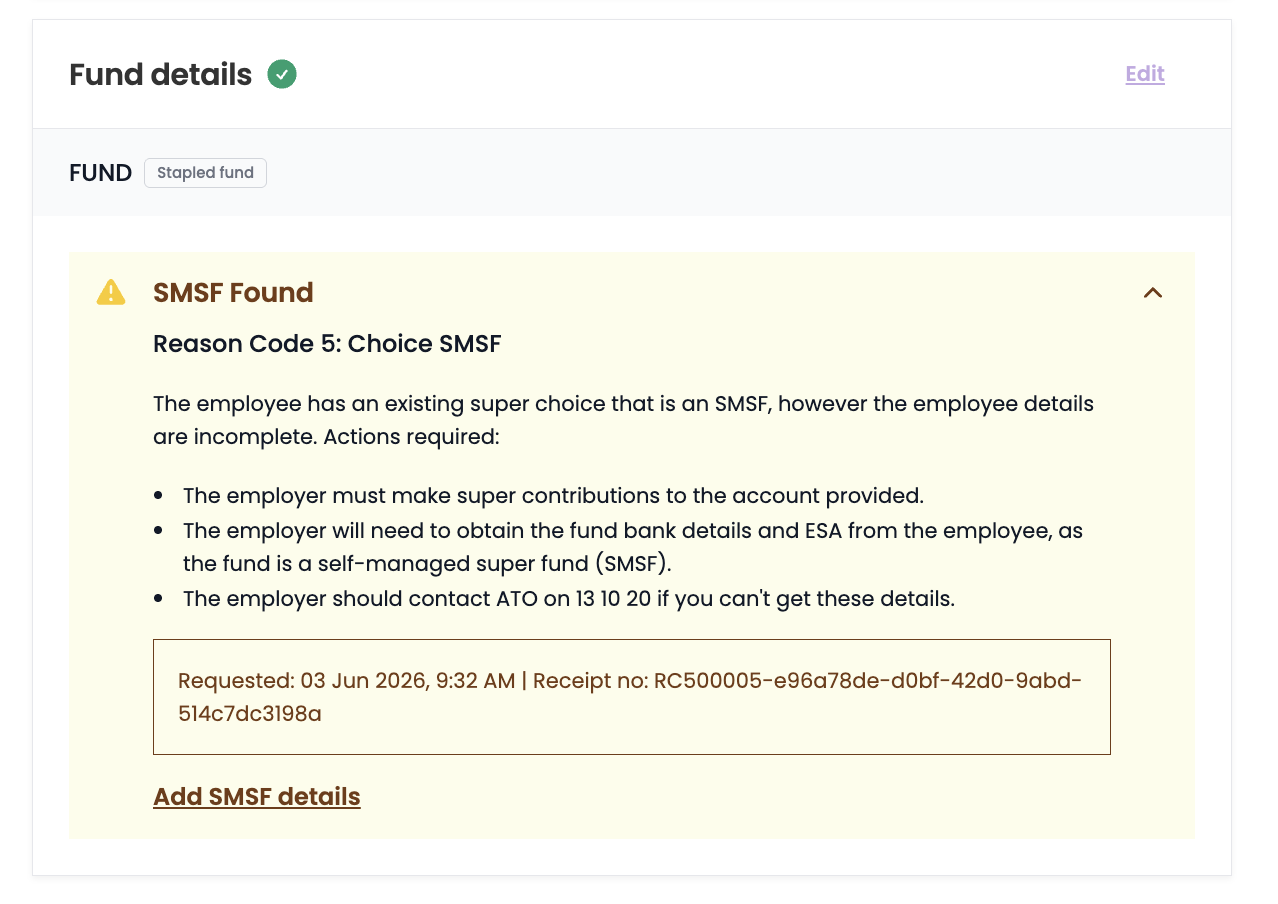Image resolution: width=1278 pixels, height=904 pixels.
Task: Click the receipt details bordered box
Action: (x=632, y=697)
